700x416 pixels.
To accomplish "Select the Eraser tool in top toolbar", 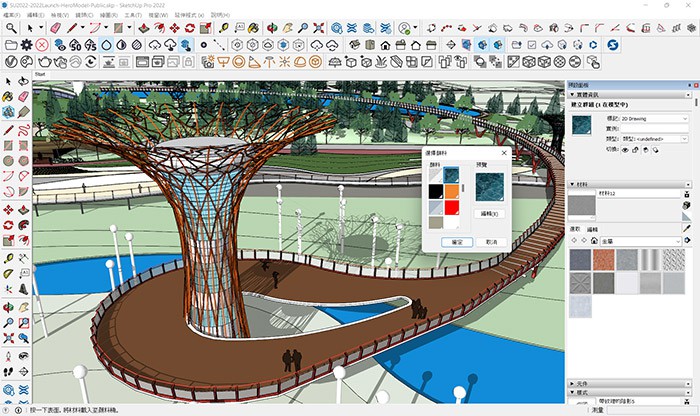I will 57,28.
